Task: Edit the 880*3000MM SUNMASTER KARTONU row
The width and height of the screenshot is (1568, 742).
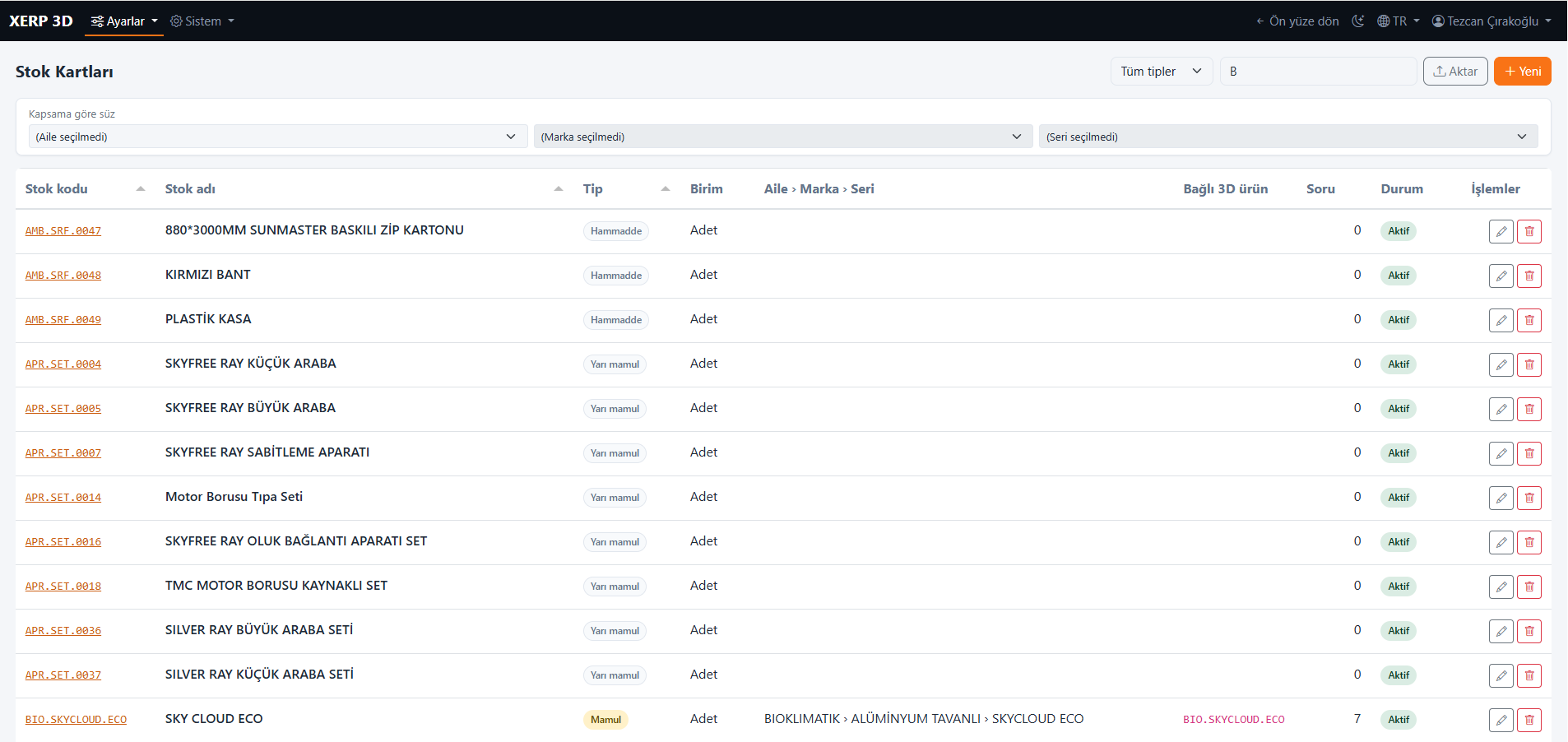Action: coord(1501,231)
